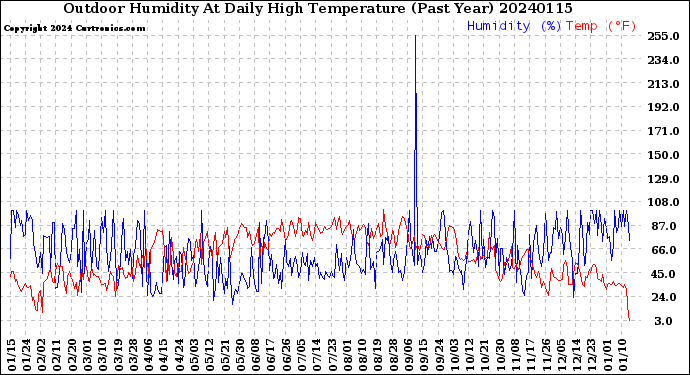Viewport: 690px width, 375px height.
Task: Click the 01/01 x-axis date label
Action: pyautogui.click(x=607, y=355)
